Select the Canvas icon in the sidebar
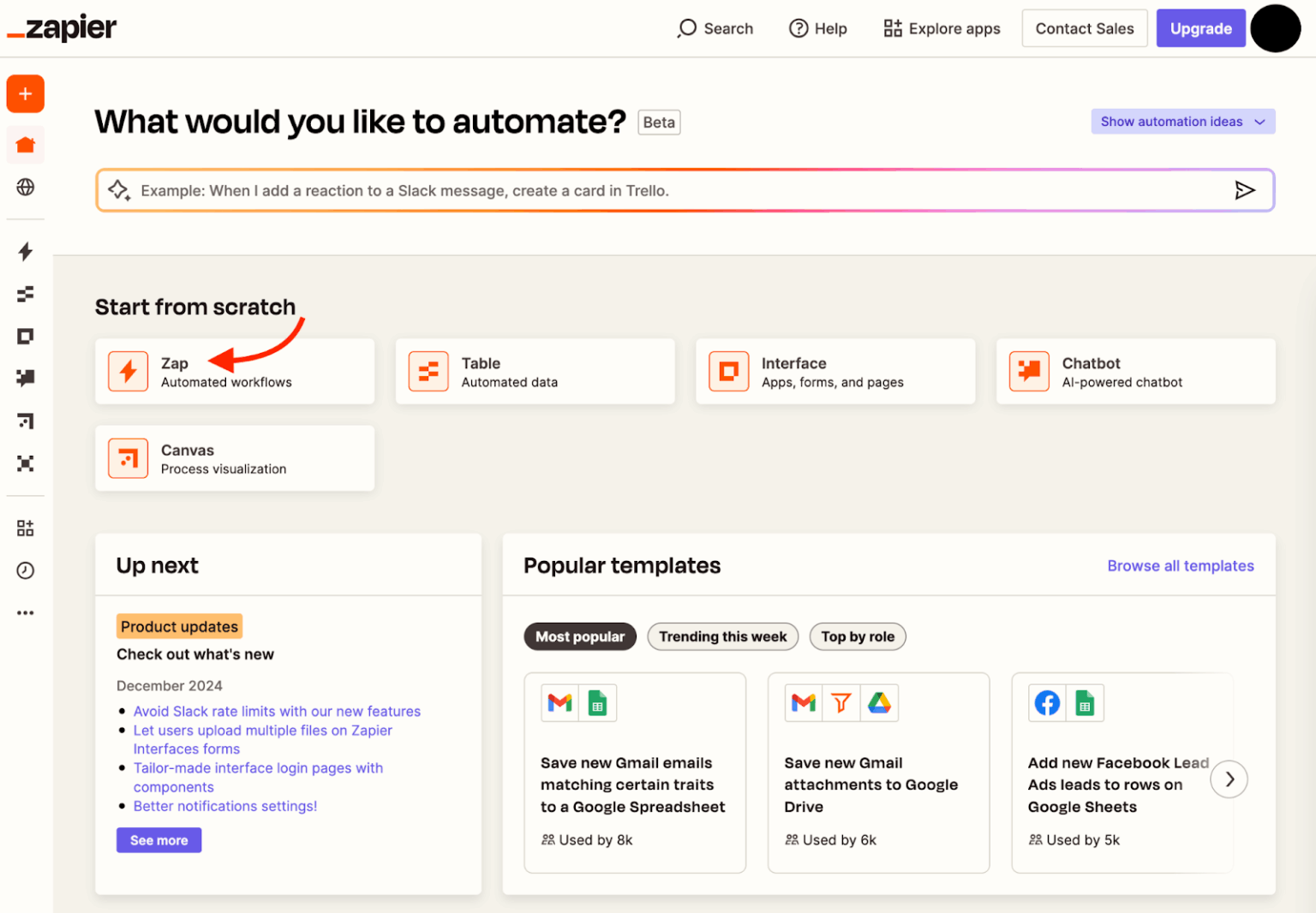 [x=25, y=421]
